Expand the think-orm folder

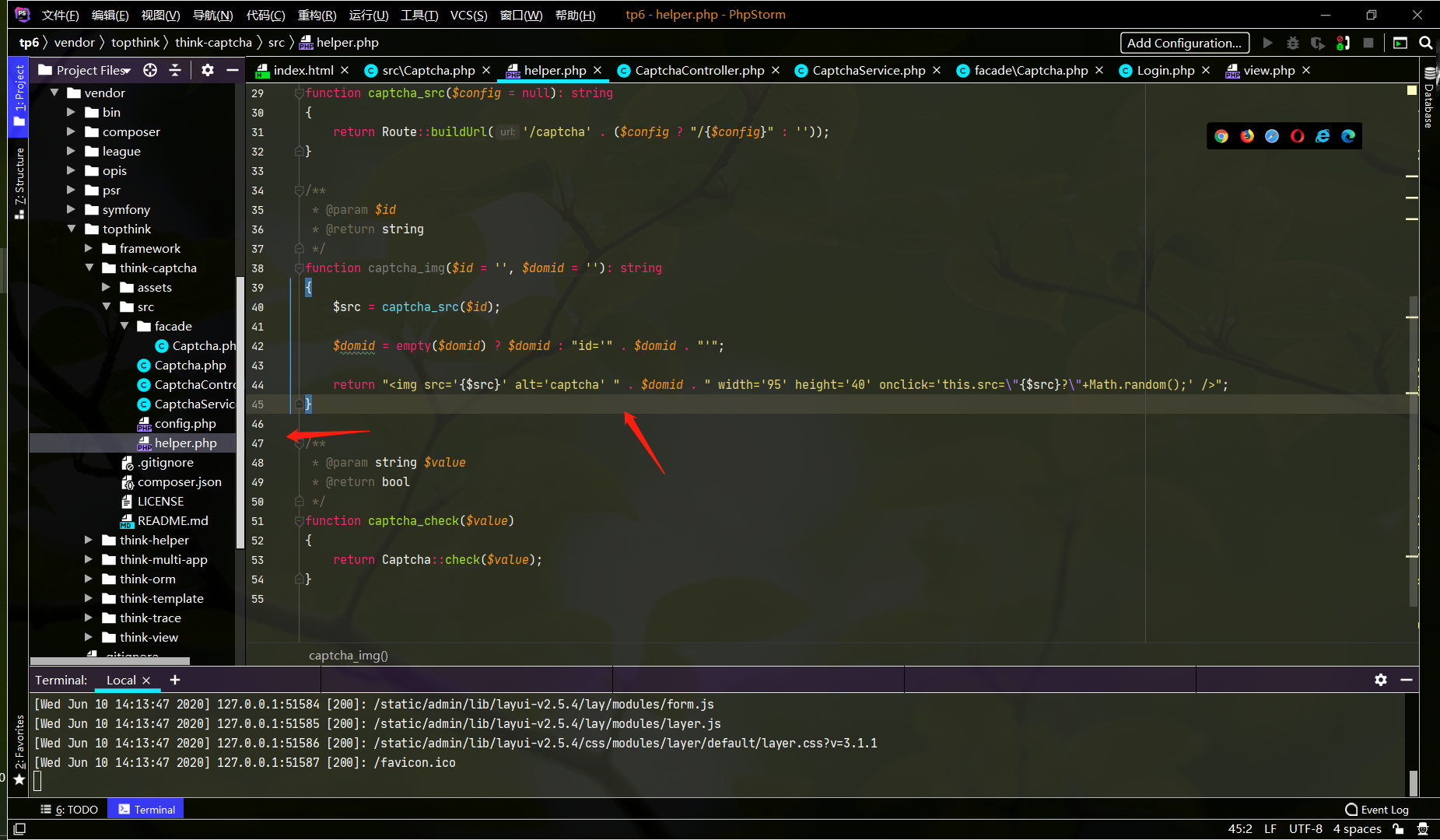click(x=89, y=579)
